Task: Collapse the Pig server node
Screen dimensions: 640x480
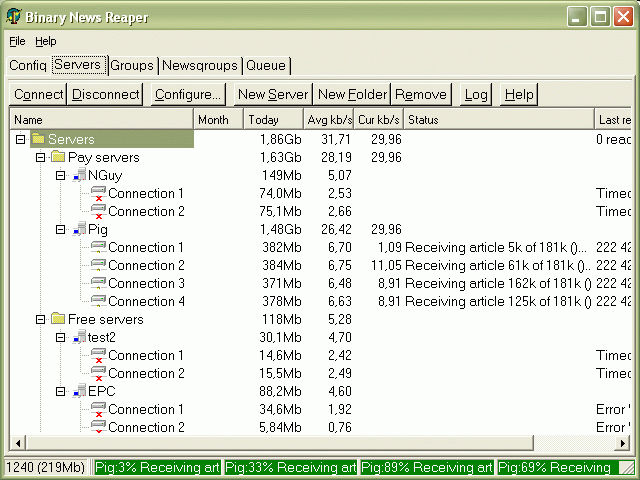Action: click(60, 229)
